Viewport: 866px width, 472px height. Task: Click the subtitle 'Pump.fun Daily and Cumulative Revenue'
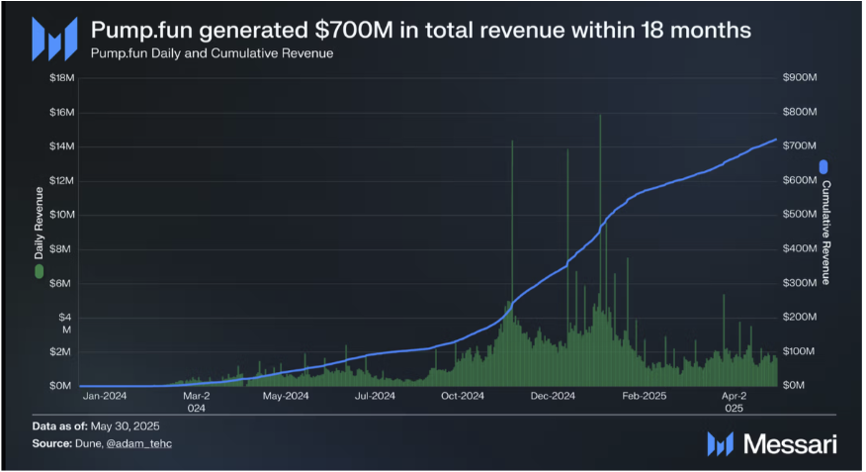pyautogui.click(x=212, y=54)
